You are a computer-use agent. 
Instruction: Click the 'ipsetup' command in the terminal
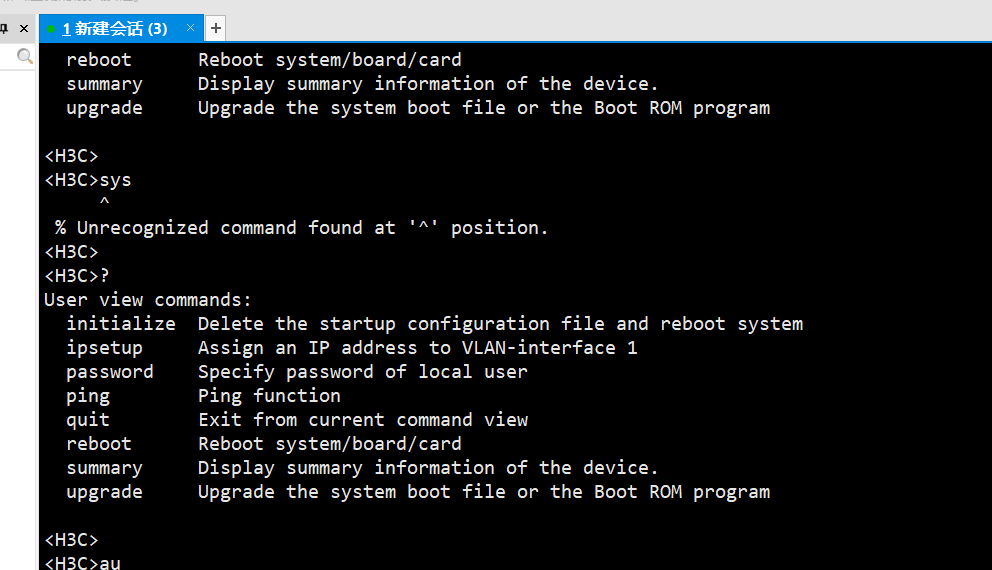[x=104, y=348]
